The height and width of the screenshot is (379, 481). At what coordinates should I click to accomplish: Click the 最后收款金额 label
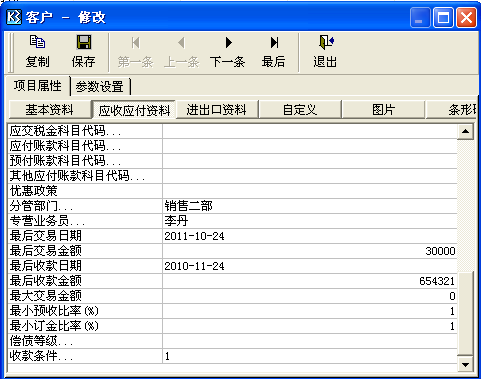coord(46,281)
